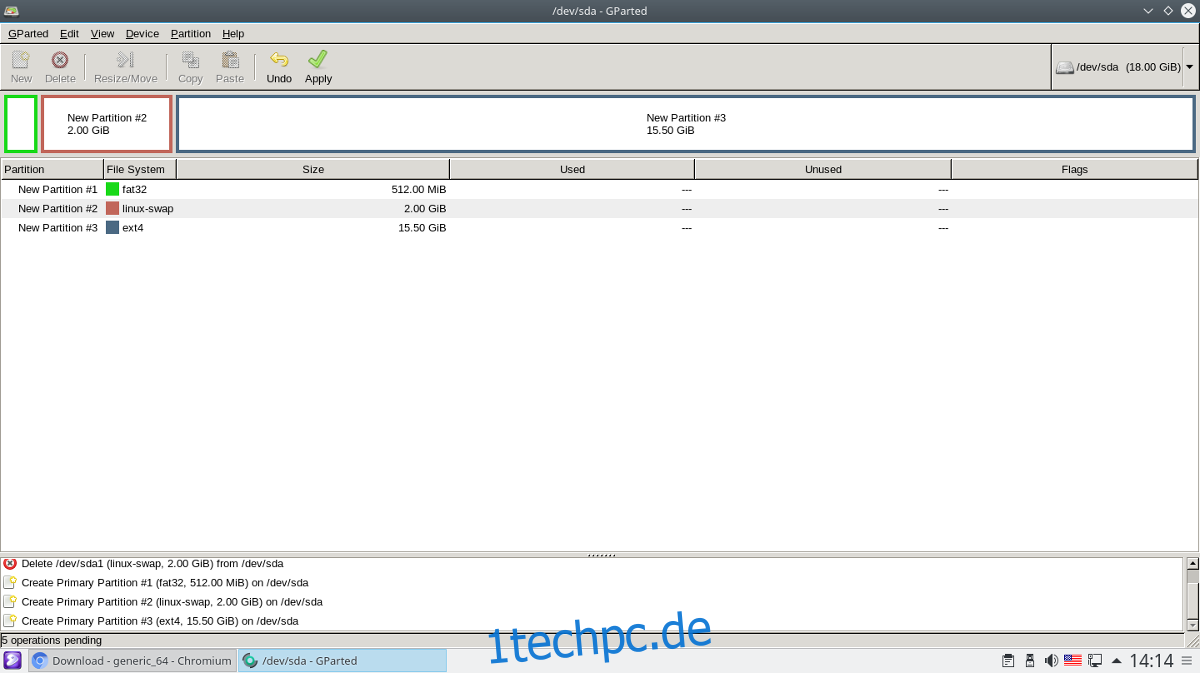Sort by the Flags column header
The width and height of the screenshot is (1200, 673).
[1075, 169]
